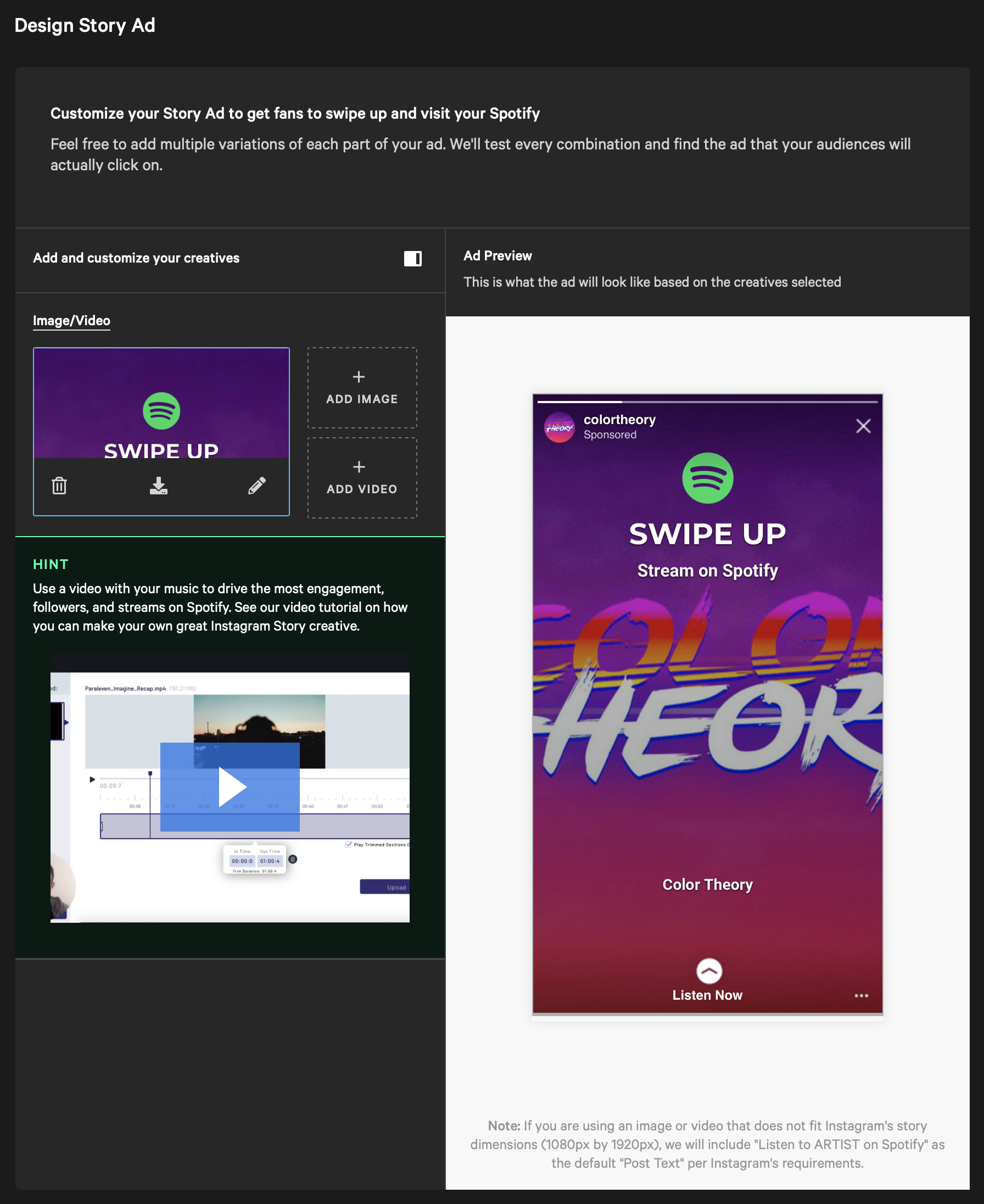Image resolution: width=984 pixels, height=1204 pixels.
Task: Open the Image/Video tab
Action: coord(71,320)
